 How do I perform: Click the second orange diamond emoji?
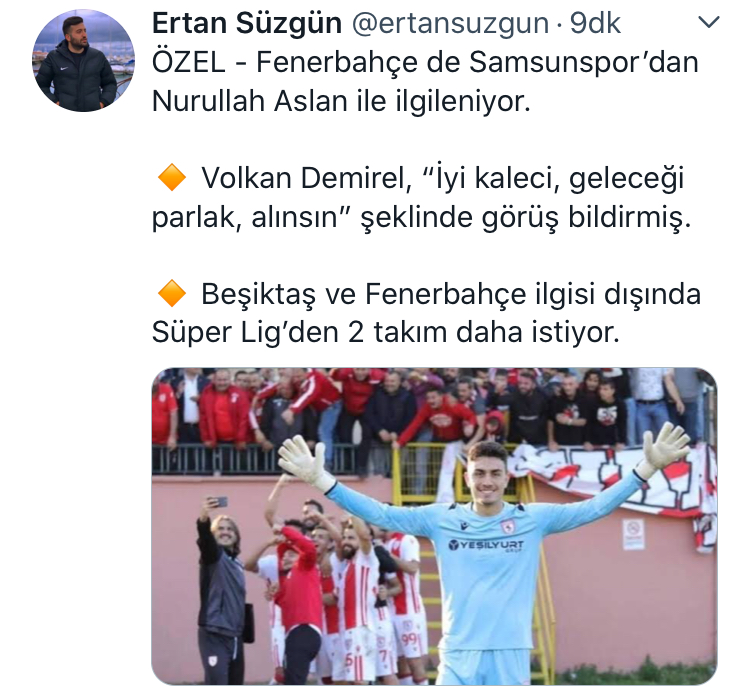click(172, 293)
